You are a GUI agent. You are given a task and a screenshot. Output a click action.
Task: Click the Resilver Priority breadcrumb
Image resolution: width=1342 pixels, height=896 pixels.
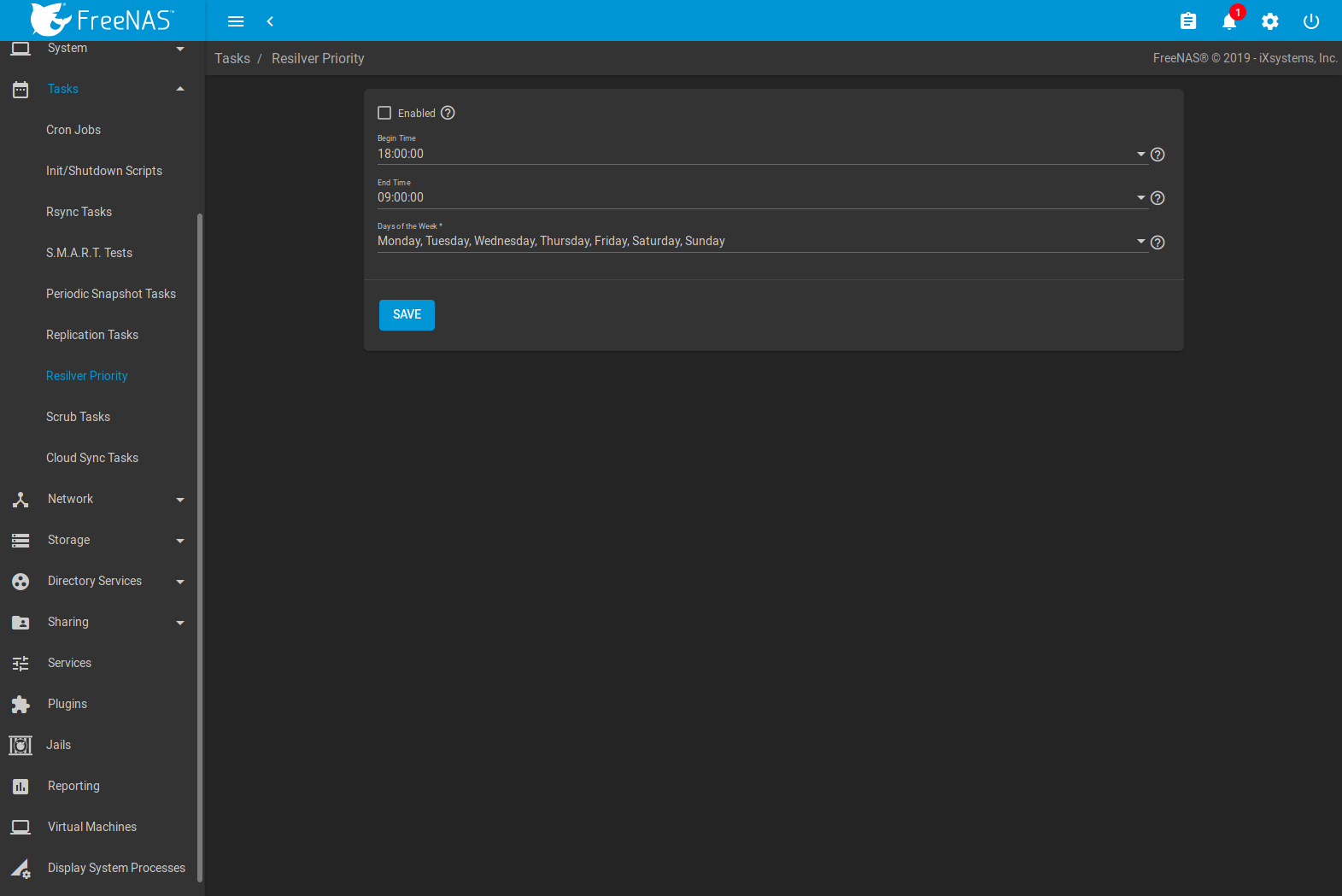point(318,58)
